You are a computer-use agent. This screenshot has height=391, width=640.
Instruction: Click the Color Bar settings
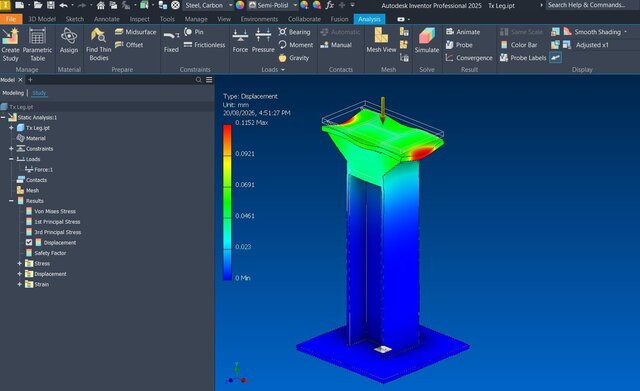coord(519,45)
